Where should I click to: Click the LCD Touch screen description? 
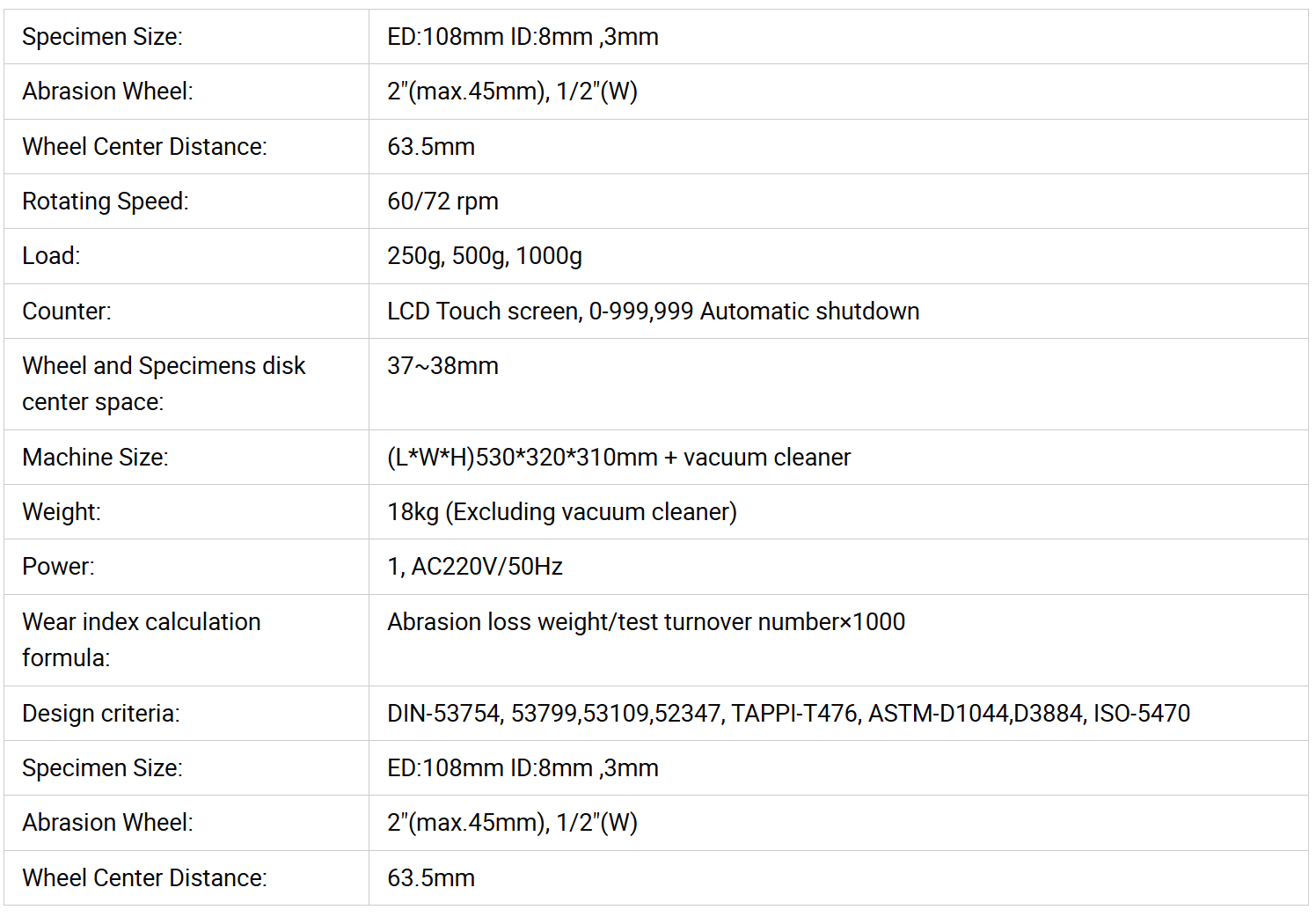point(653,312)
